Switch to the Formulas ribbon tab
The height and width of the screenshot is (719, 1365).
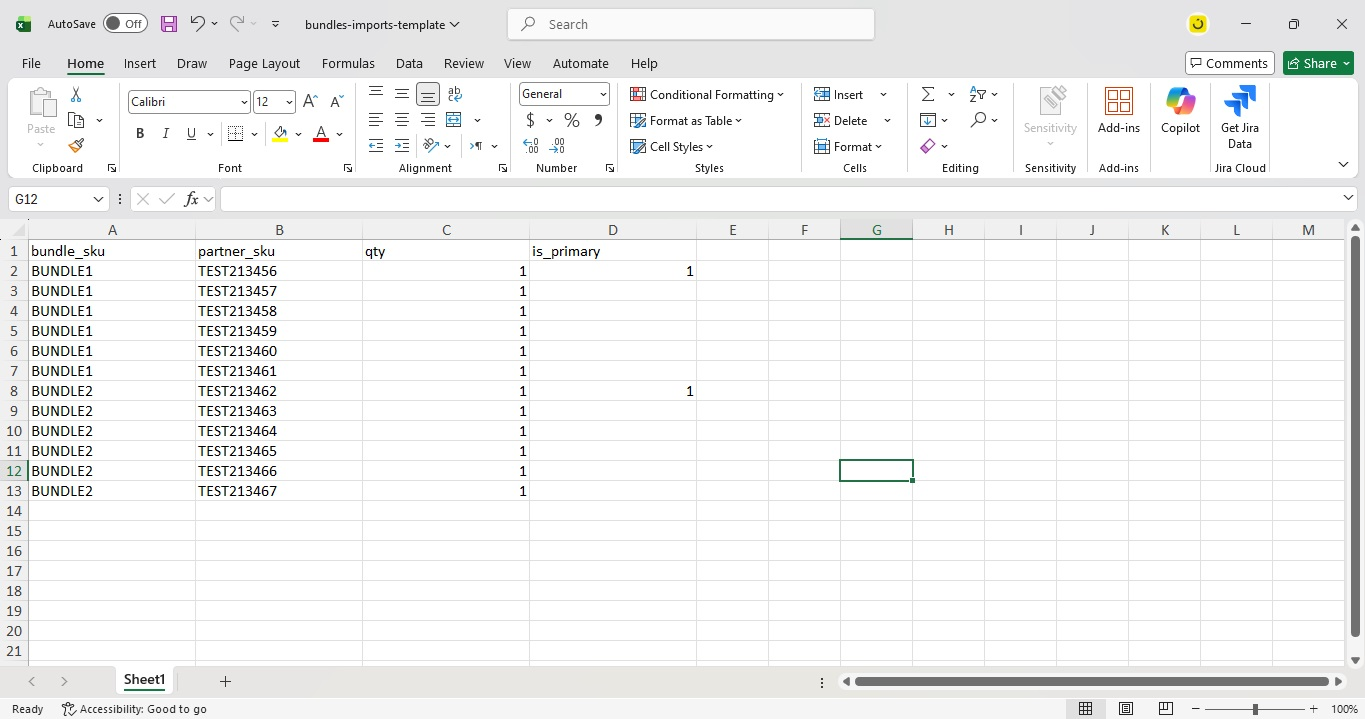pyautogui.click(x=348, y=63)
